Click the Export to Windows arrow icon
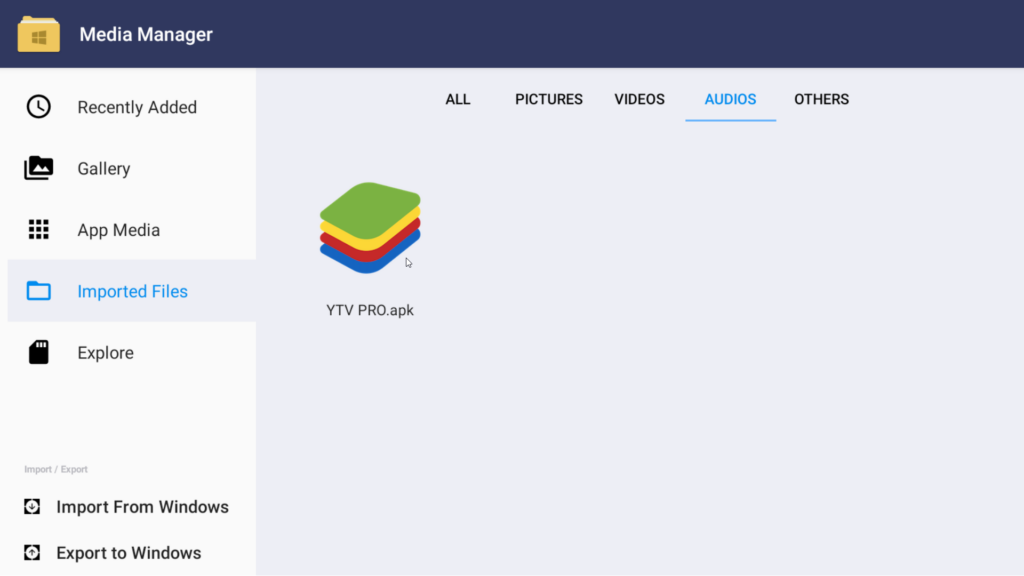 (32, 552)
